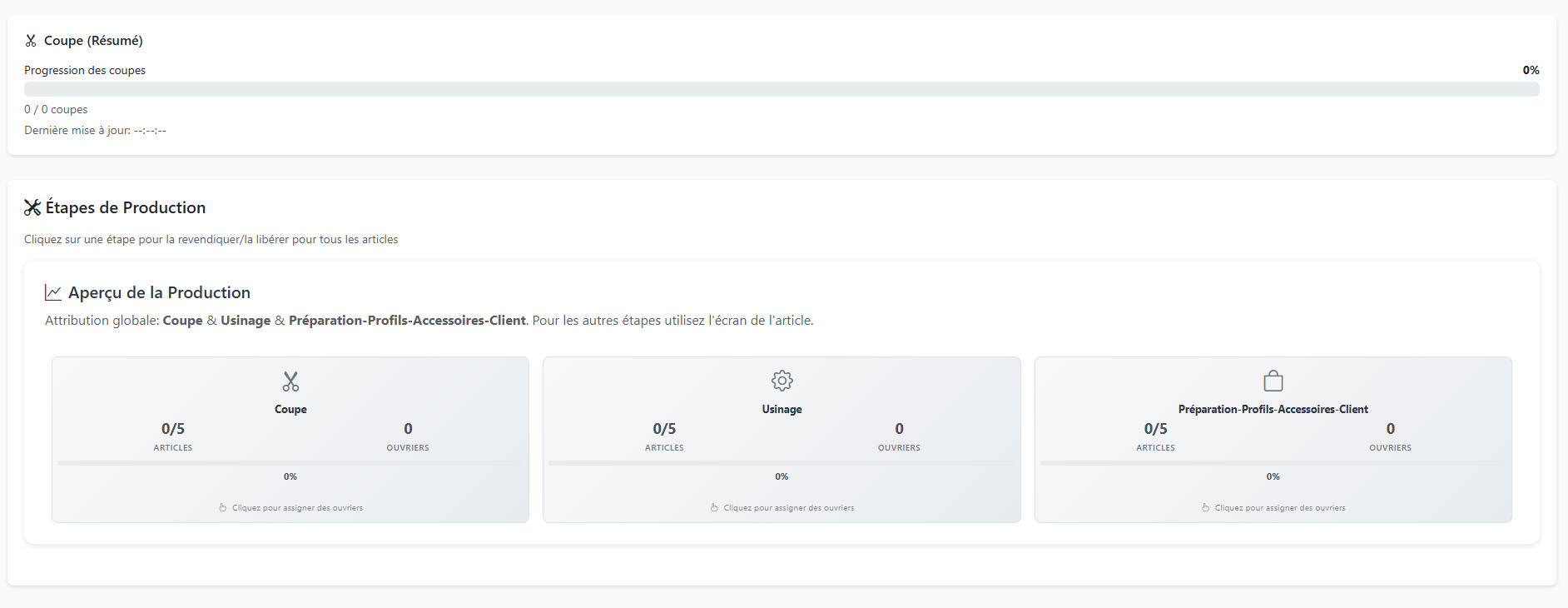Screen dimensions: 1568x608
Task: Click the hand pointer icon in the Préparation card
Action: [1205, 507]
